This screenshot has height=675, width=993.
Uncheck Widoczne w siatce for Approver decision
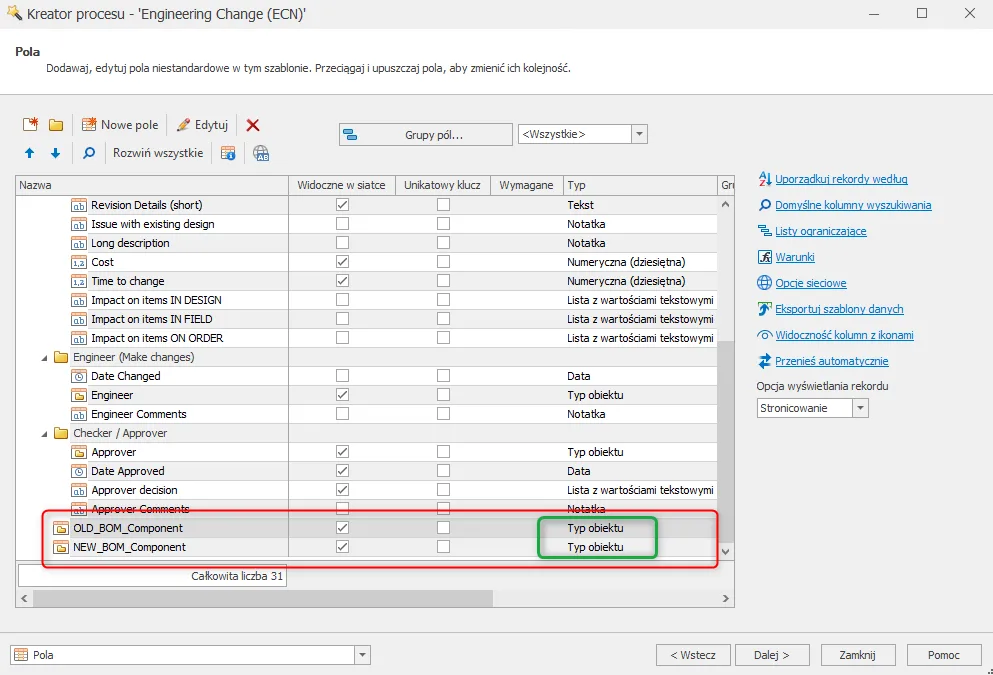[x=342, y=489]
